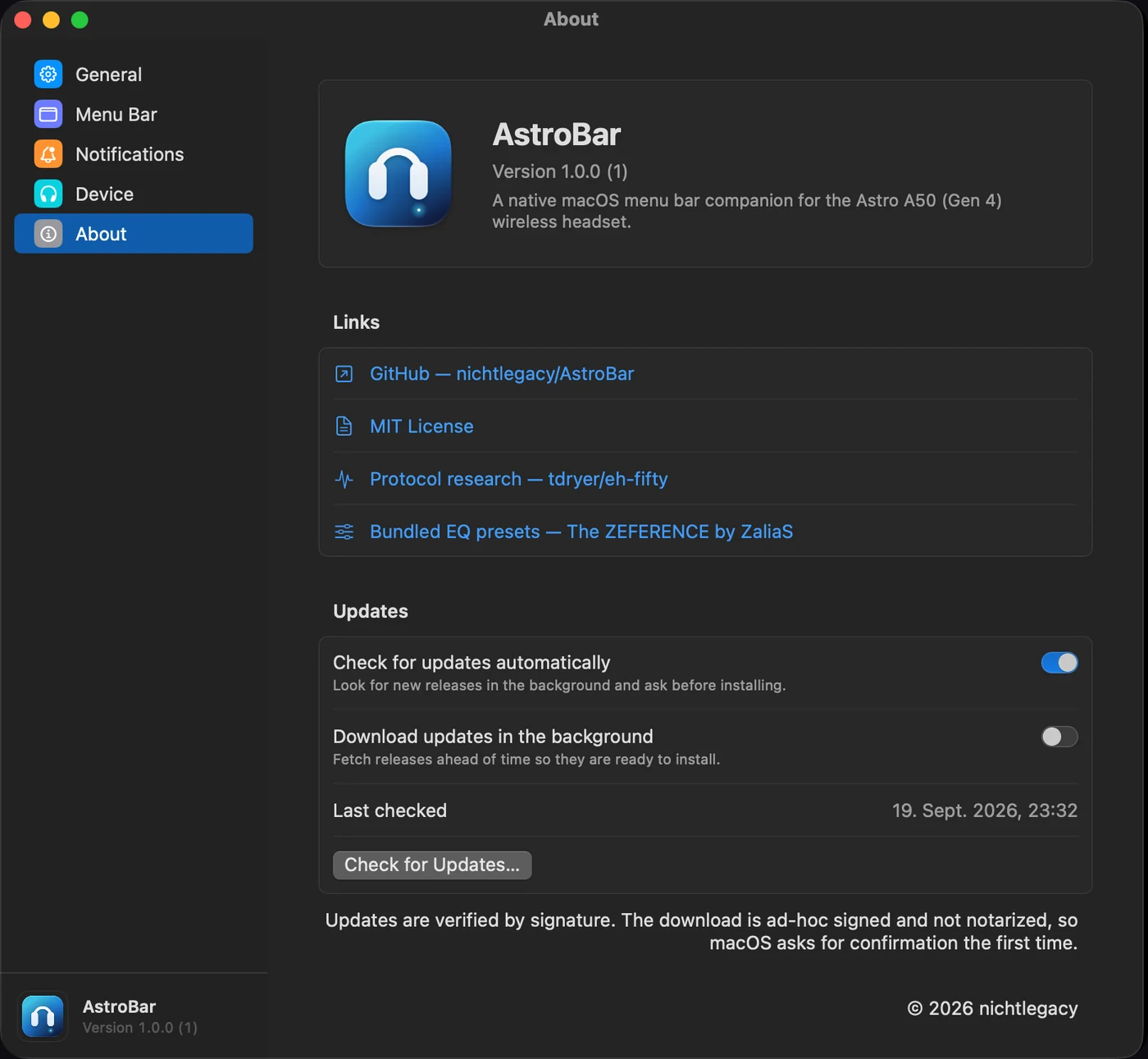Select the About tab label
Screen dimensions: 1148x1059
click(x=101, y=234)
